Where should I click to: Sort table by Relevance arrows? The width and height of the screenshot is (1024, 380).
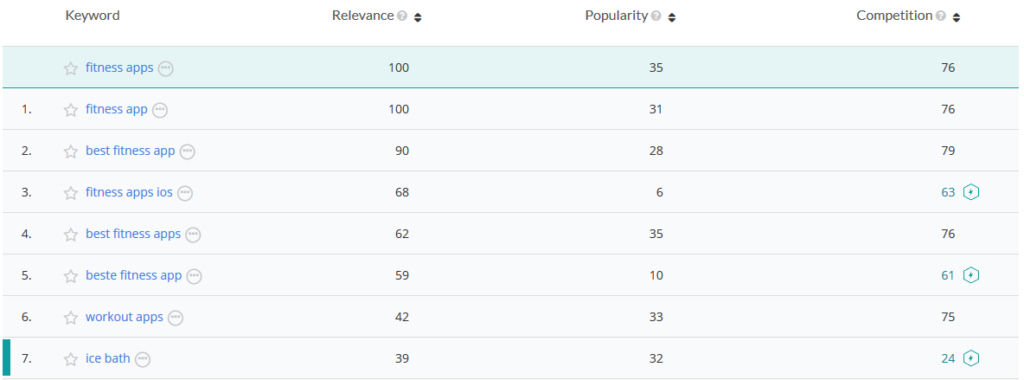point(418,18)
